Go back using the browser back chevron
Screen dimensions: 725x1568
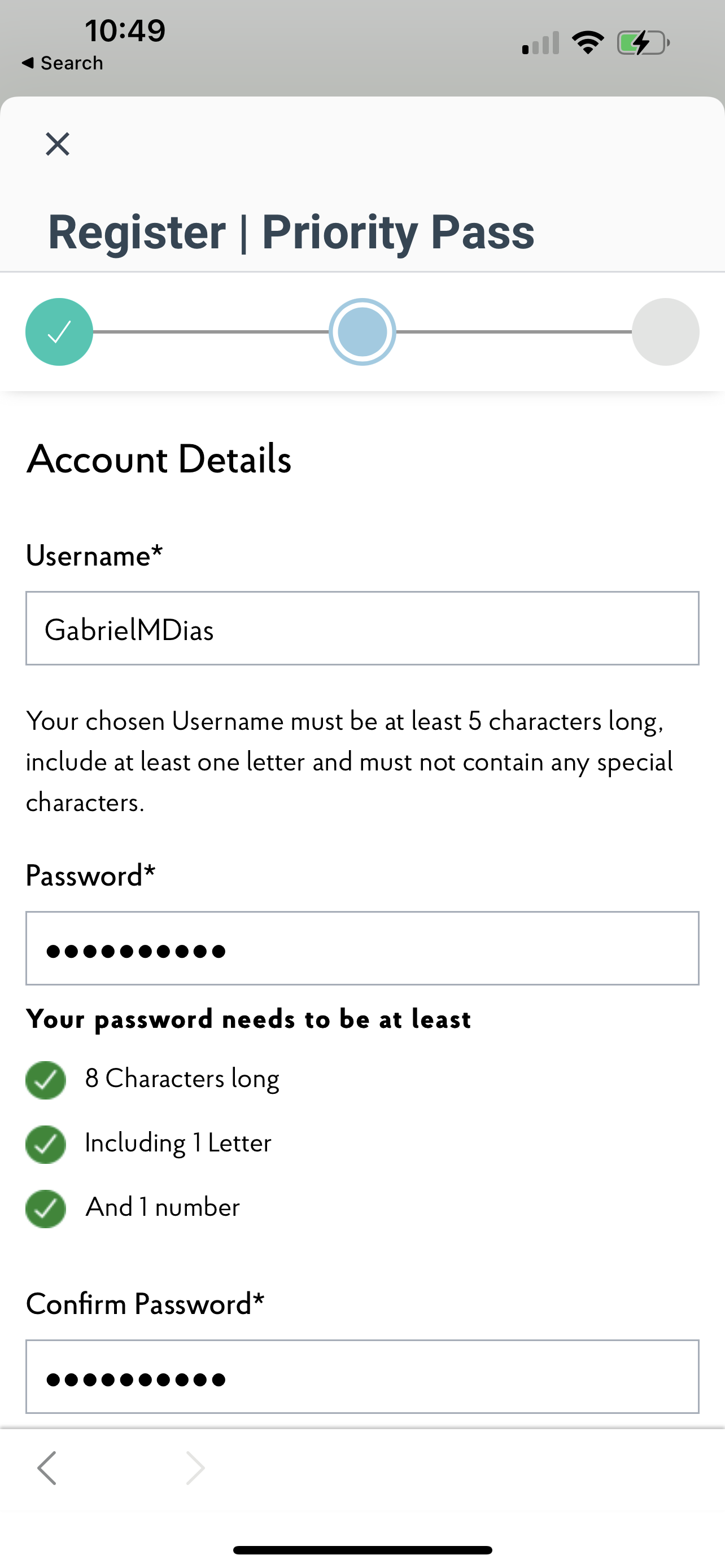[47, 1468]
